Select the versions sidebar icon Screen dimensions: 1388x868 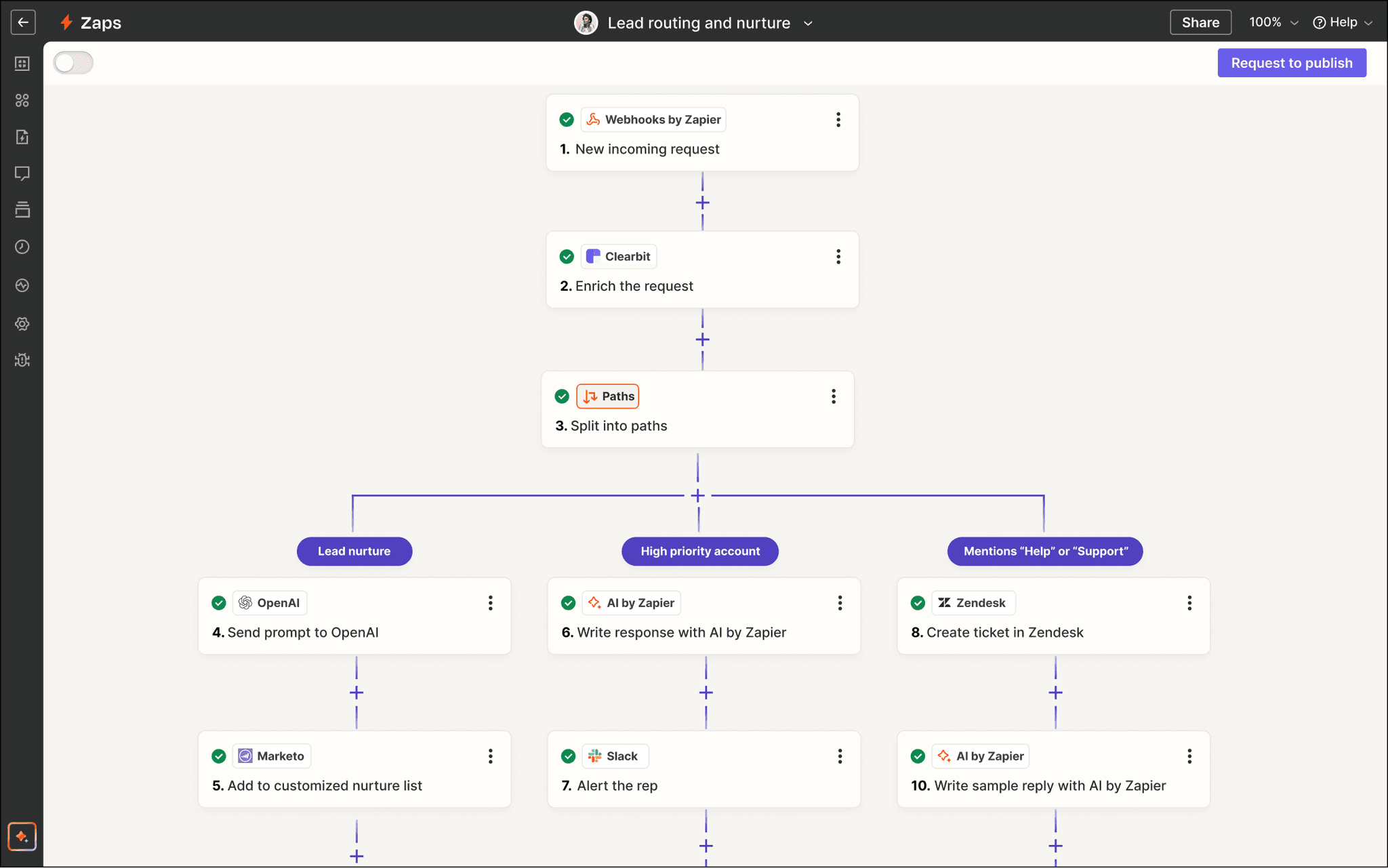coord(22,209)
